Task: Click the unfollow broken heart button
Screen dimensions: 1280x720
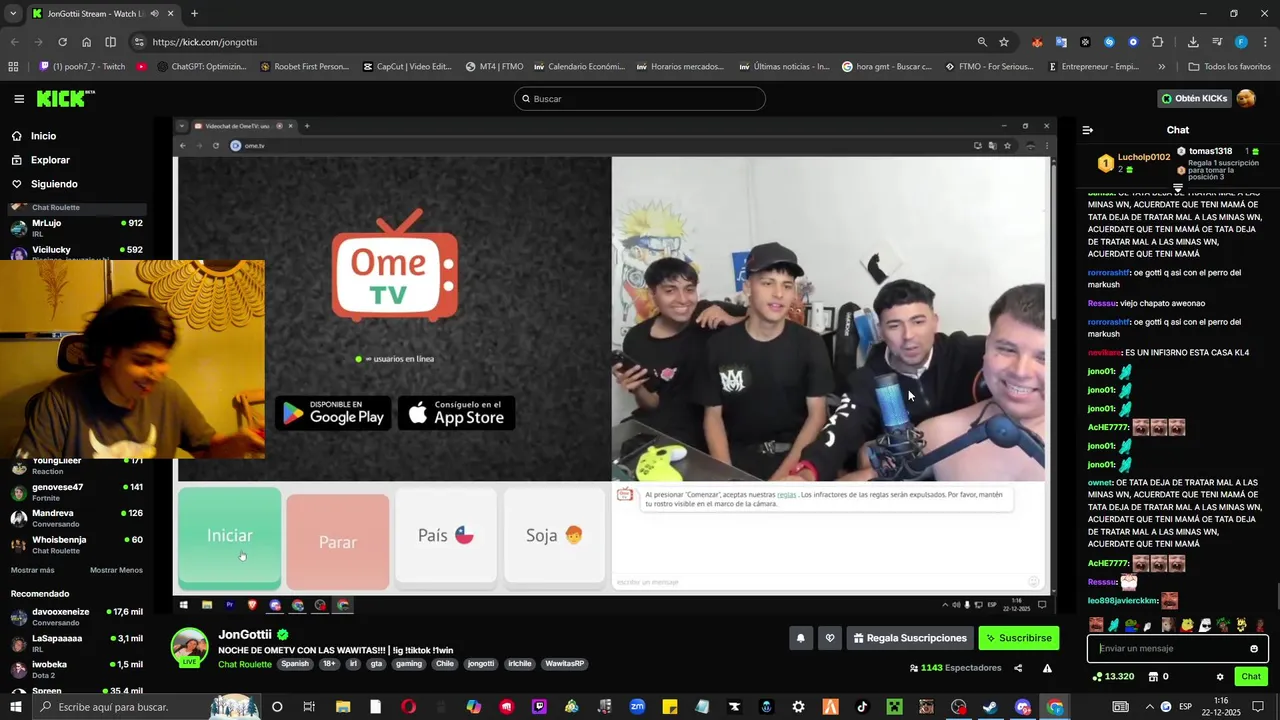Action: [x=829, y=638]
